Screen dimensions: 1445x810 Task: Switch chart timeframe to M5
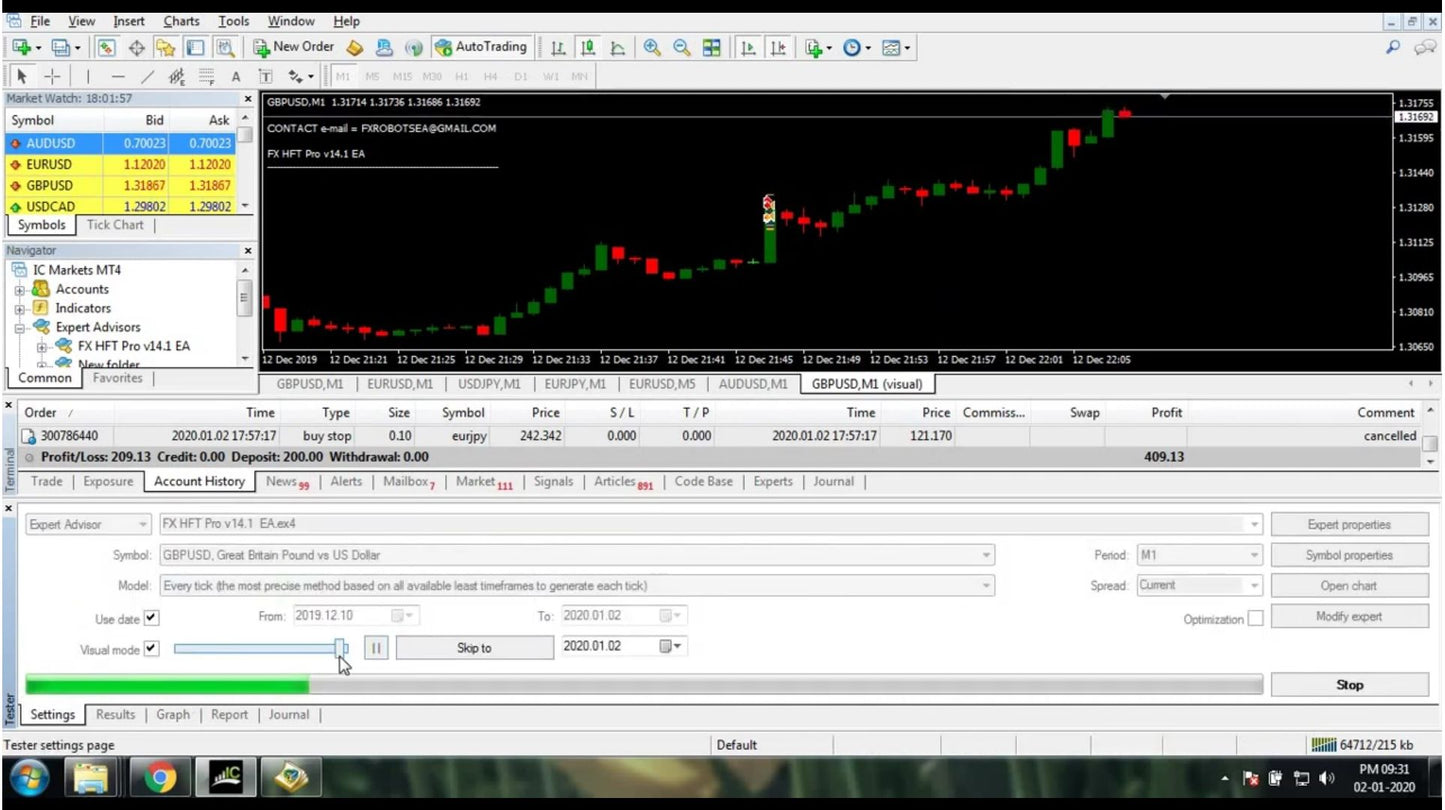point(371,75)
